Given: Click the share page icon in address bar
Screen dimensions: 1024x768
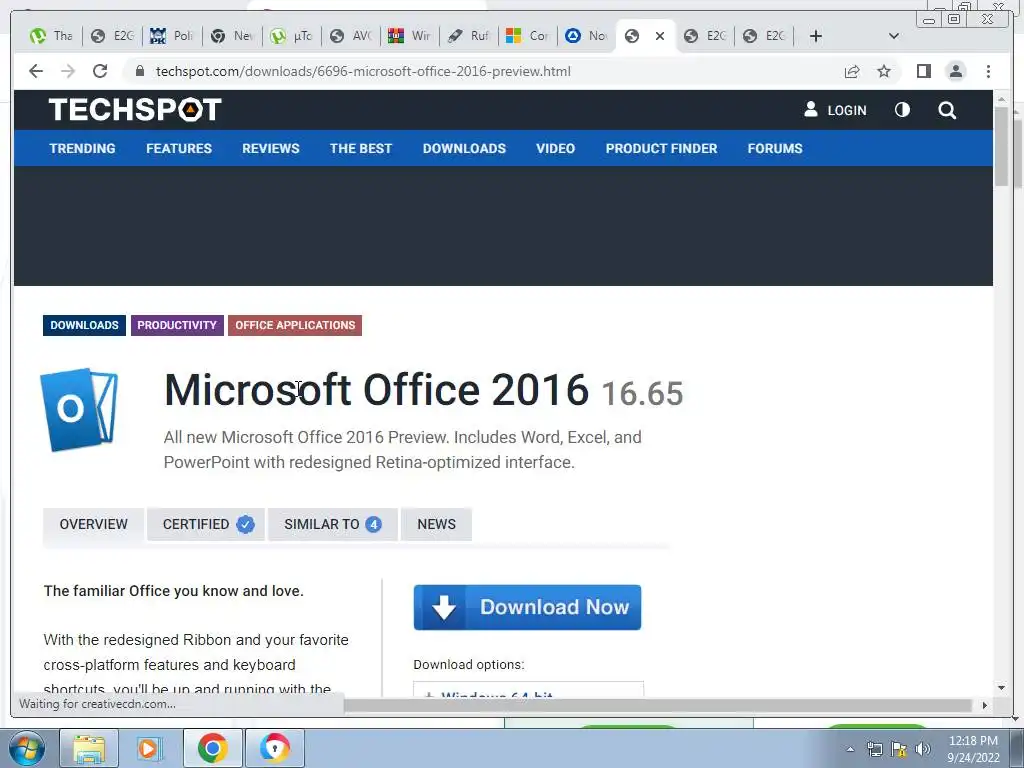Looking at the screenshot, I should pyautogui.click(x=852, y=71).
